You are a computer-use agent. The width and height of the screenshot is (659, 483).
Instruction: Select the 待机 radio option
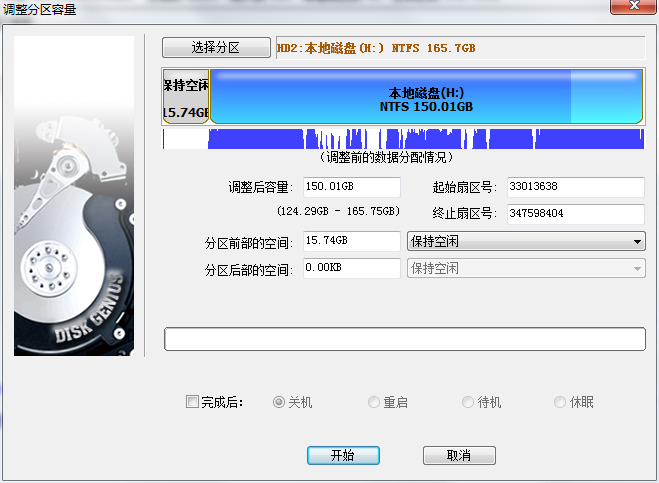click(468, 402)
